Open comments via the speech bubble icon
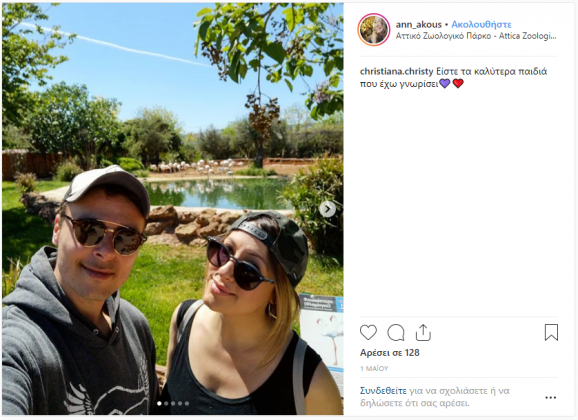The height and width of the screenshot is (420, 578). point(396,333)
